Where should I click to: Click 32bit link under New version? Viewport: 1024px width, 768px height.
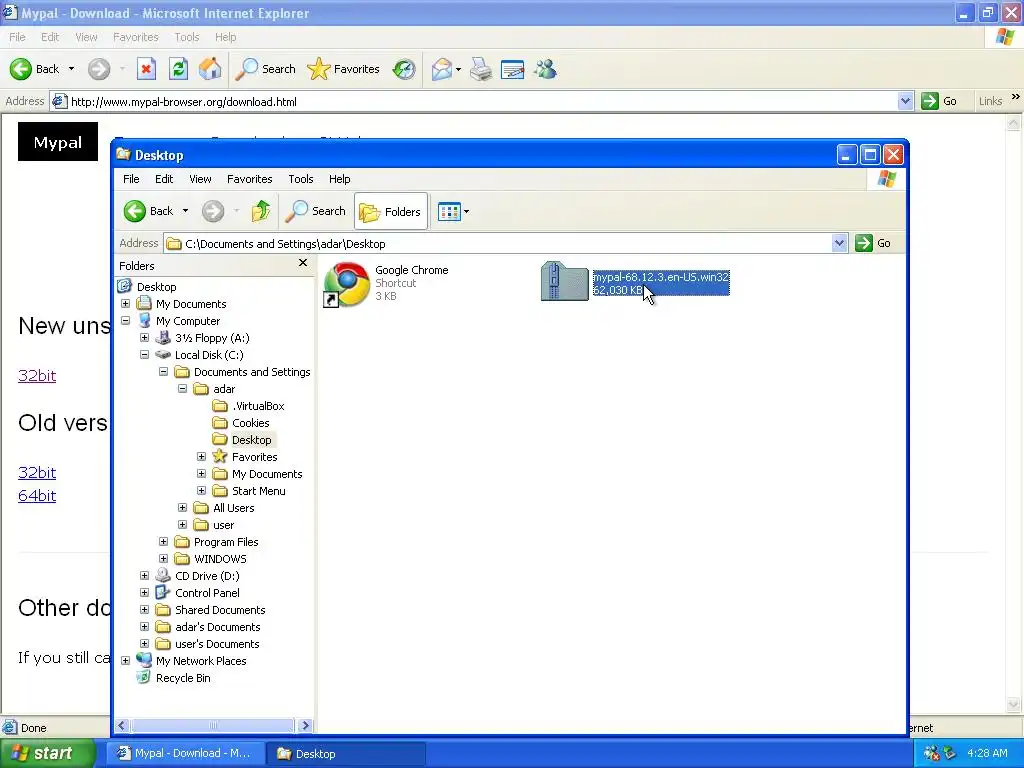37,376
